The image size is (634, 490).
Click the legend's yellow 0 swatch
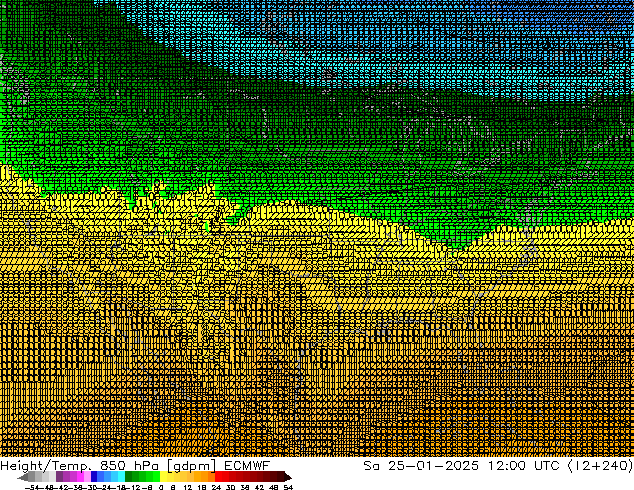[163, 477]
